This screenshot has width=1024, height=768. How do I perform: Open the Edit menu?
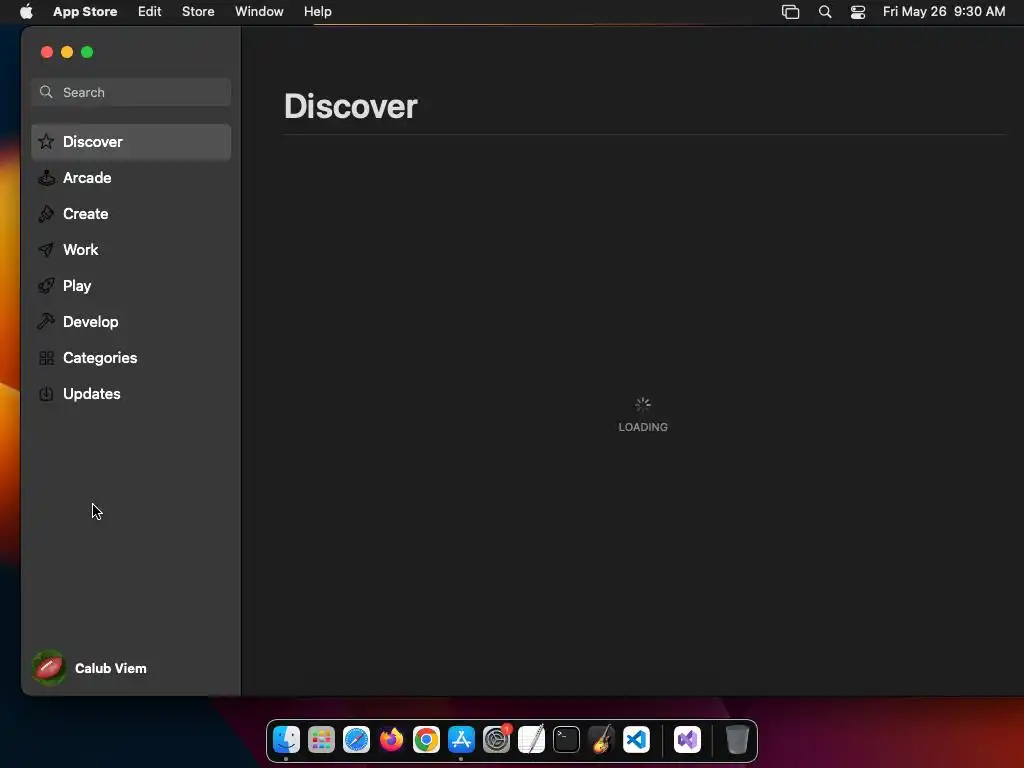pyautogui.click(x=150, y=11)
